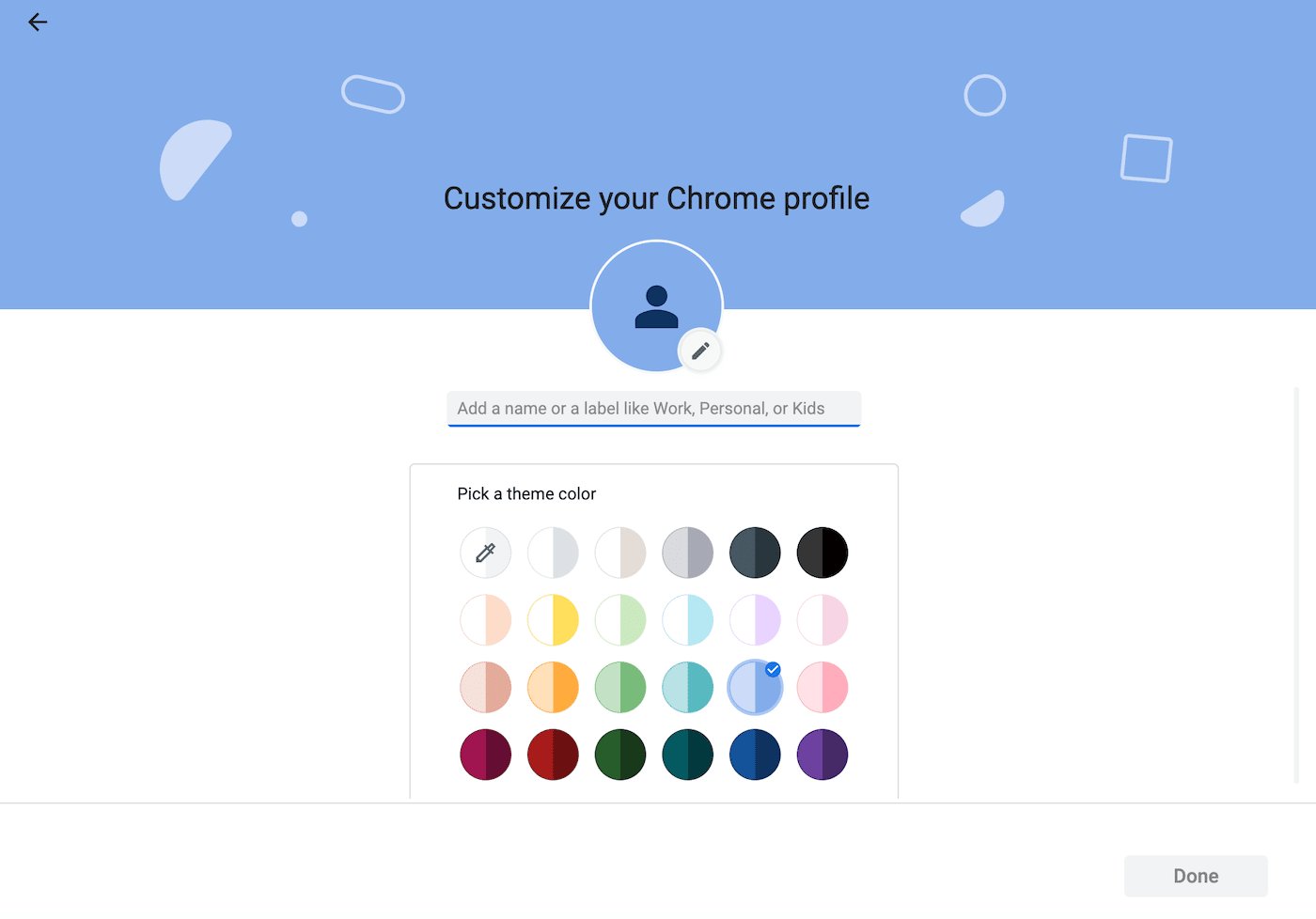Select the purple theme color
This screenshot has height=919, width=1316.
pyautogui.click(x=822, y=755)
